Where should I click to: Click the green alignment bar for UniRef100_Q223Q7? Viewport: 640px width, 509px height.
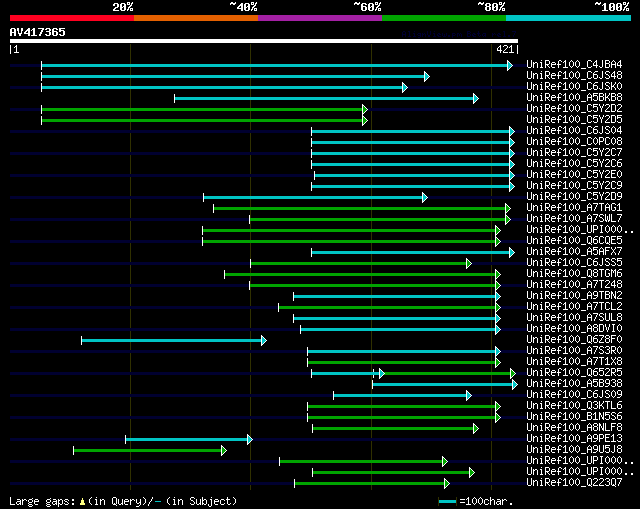372,484
